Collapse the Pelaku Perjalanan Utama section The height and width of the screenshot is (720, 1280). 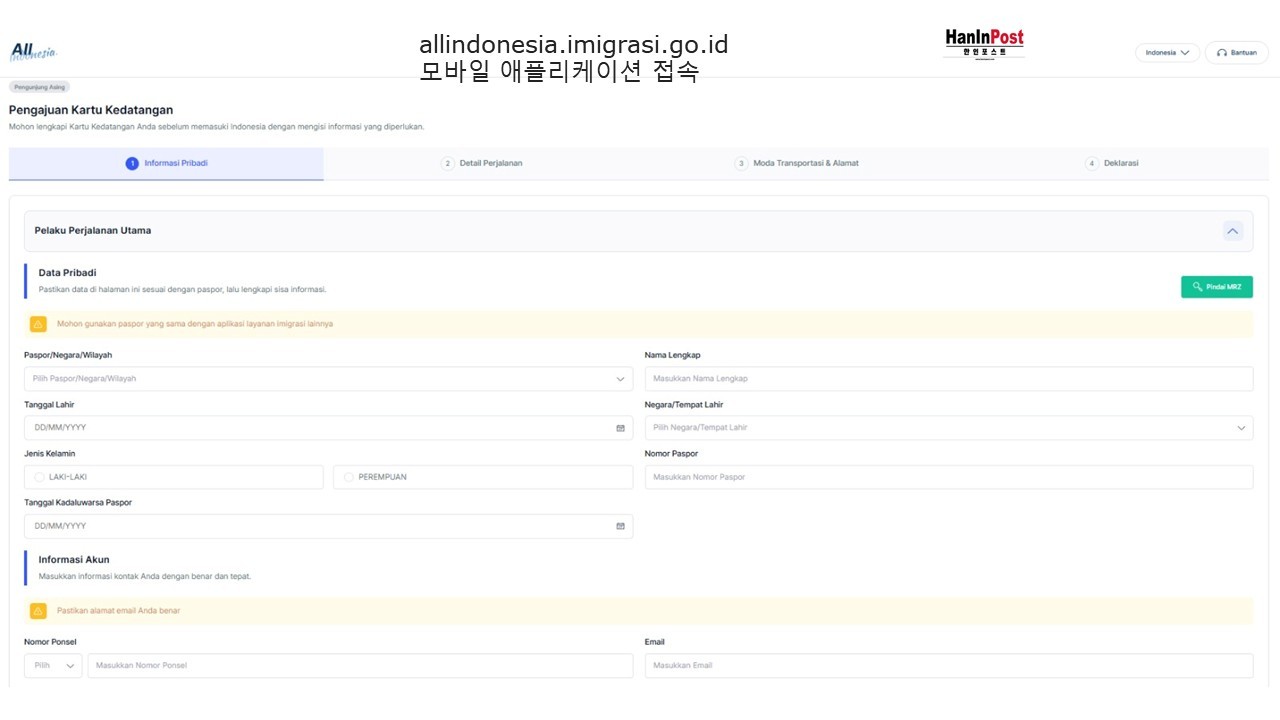coord(1232,231)
